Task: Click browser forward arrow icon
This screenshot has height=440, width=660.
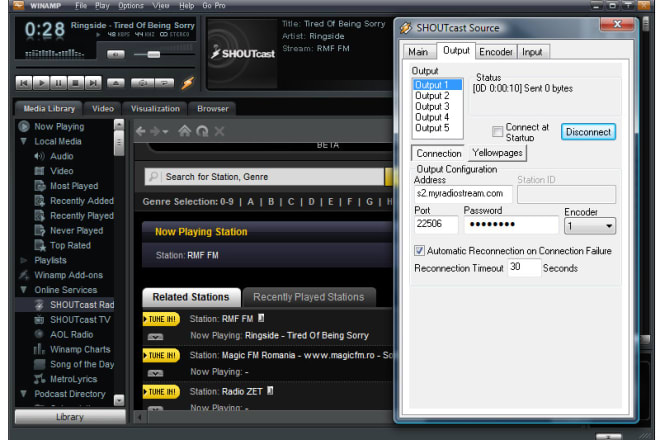Action: (156, 131)
